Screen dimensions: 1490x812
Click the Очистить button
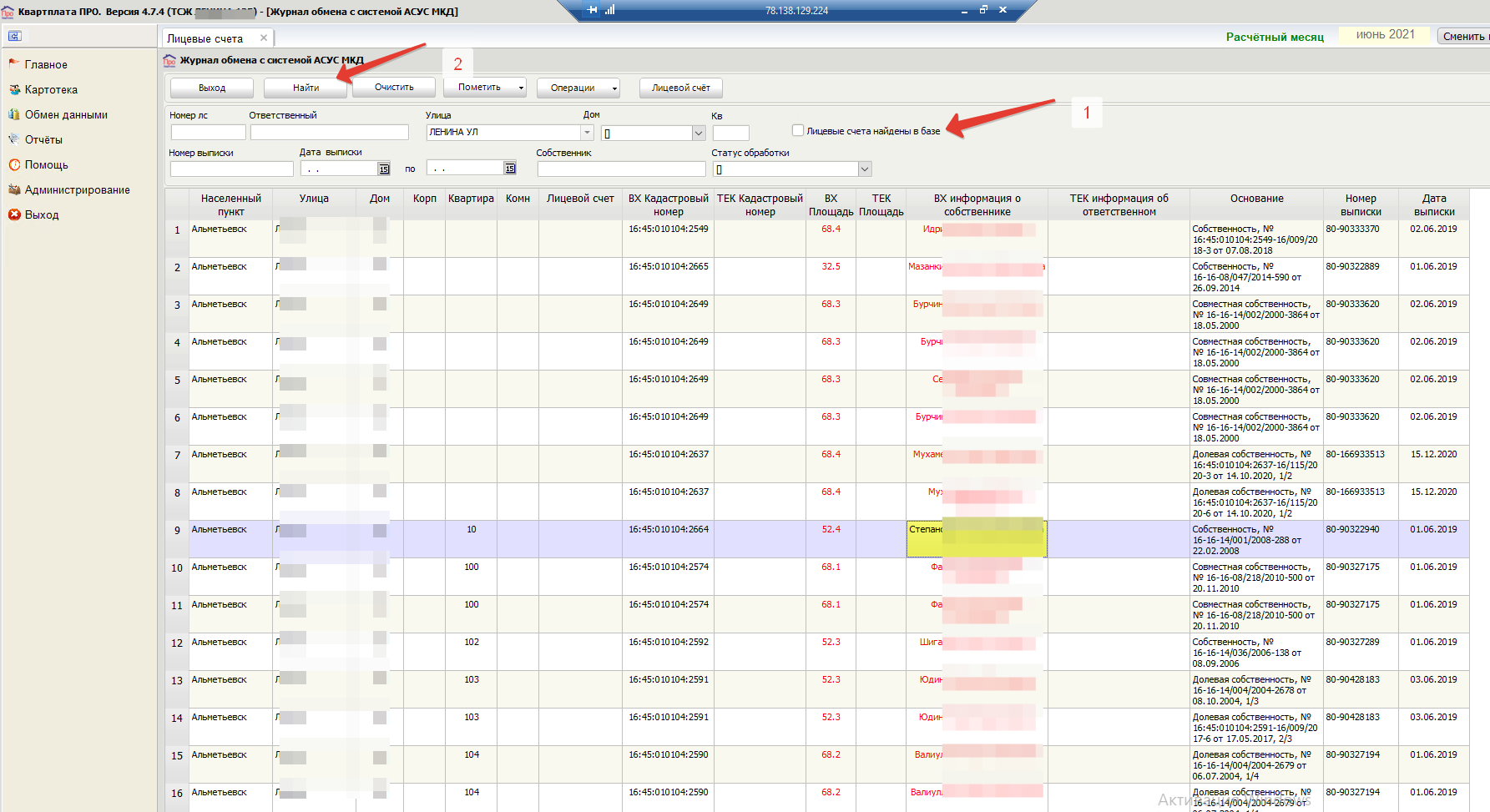[394, 88]
